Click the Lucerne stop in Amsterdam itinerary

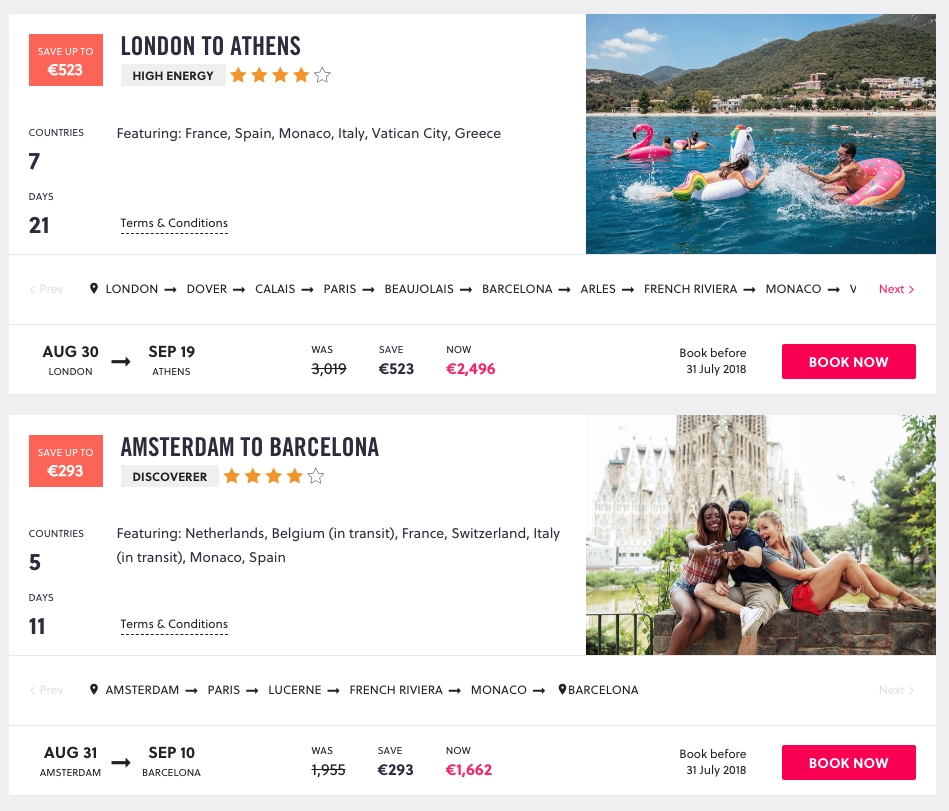pyautogui.click(x=294, y=690)
